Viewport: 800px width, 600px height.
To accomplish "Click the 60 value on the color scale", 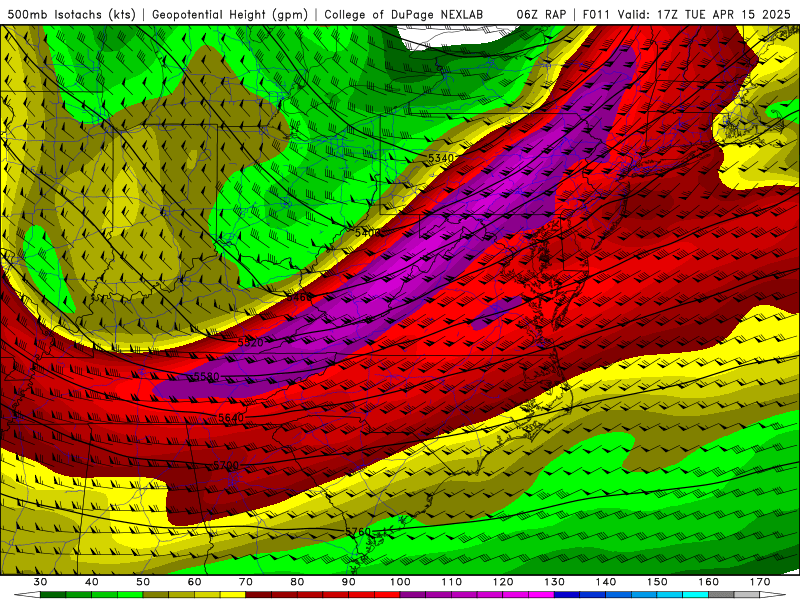I will (194, 582).
